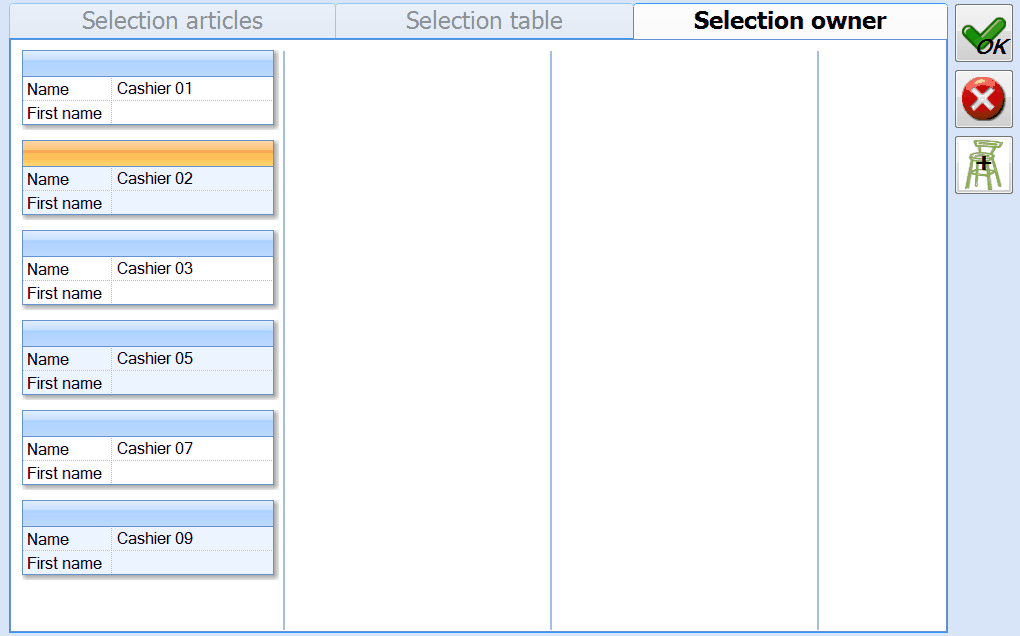Click First name field under Cashier 09
The height and width of the screenshot is (636, 1020).
click(x=191, y=564)
